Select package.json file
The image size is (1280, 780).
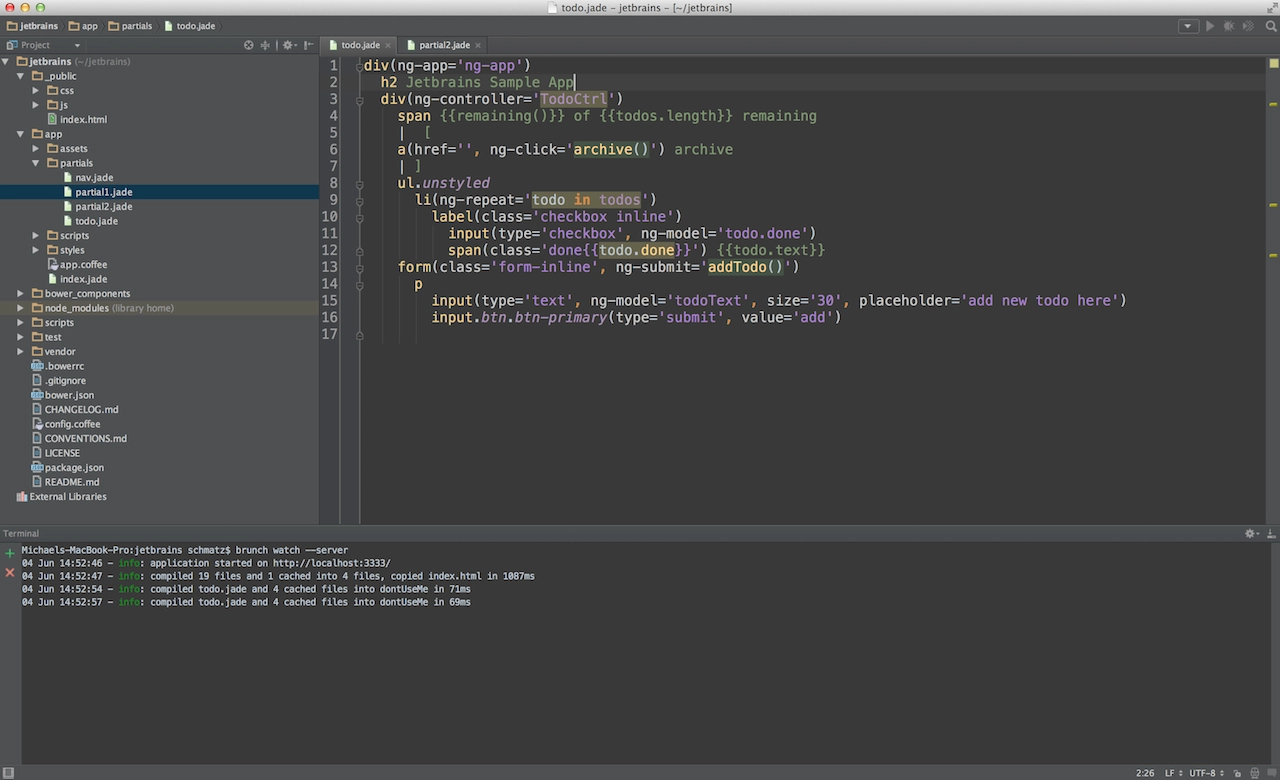pyautogui.click(x=67, y=468)
